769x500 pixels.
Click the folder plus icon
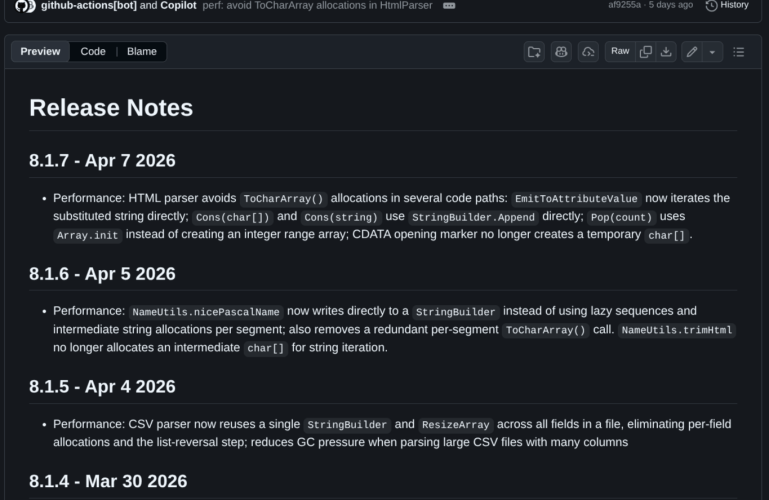point(534,52)
